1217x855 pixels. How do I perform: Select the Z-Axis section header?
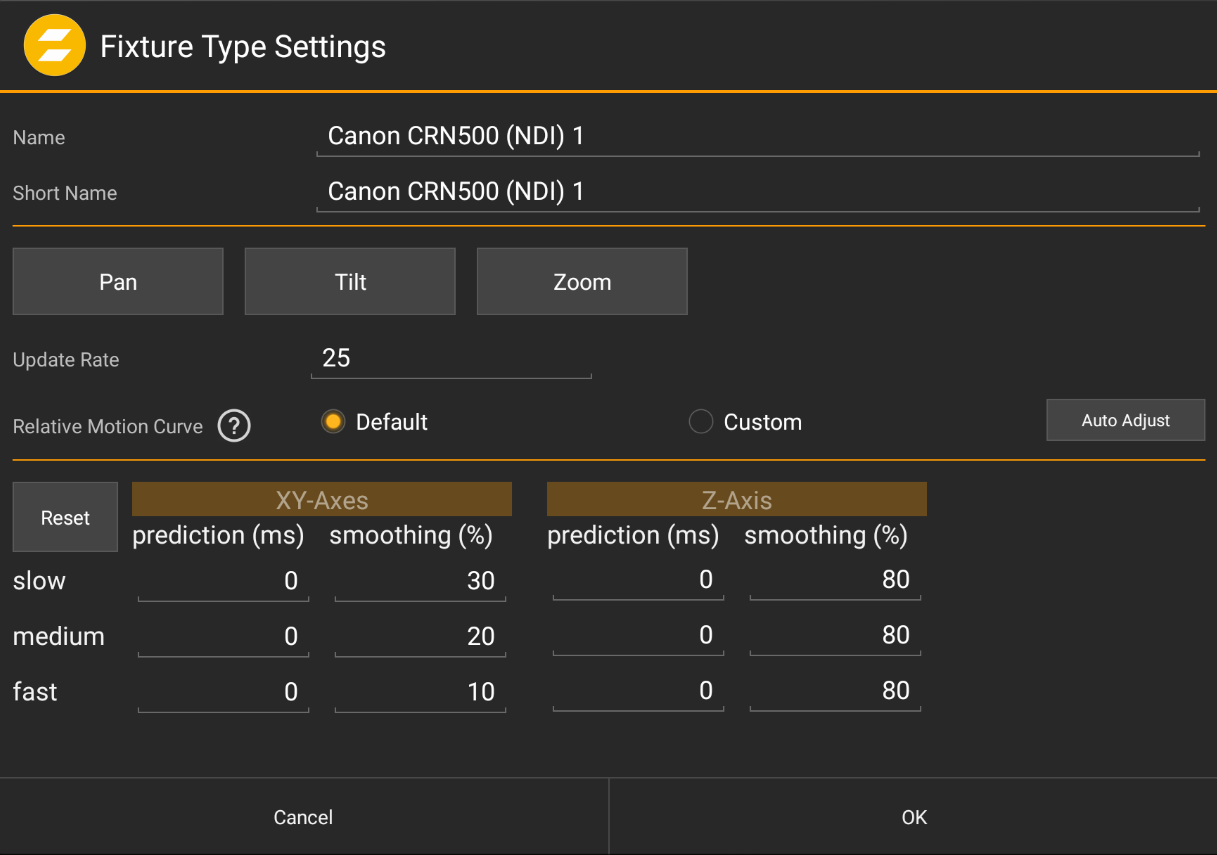(x=736, y=499)
